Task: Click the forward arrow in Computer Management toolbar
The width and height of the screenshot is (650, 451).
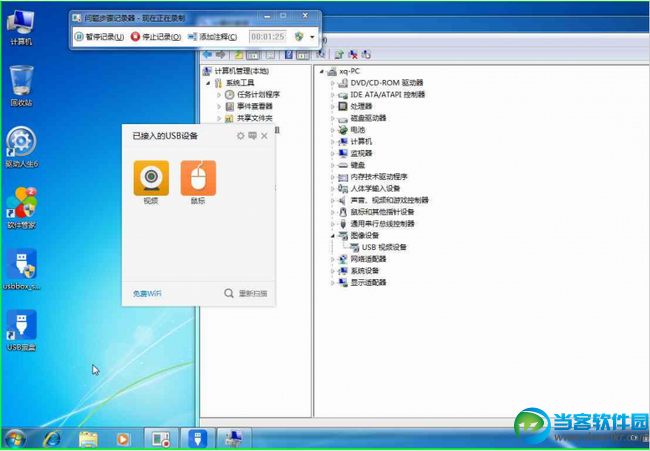Action: [x=220, y=54]
